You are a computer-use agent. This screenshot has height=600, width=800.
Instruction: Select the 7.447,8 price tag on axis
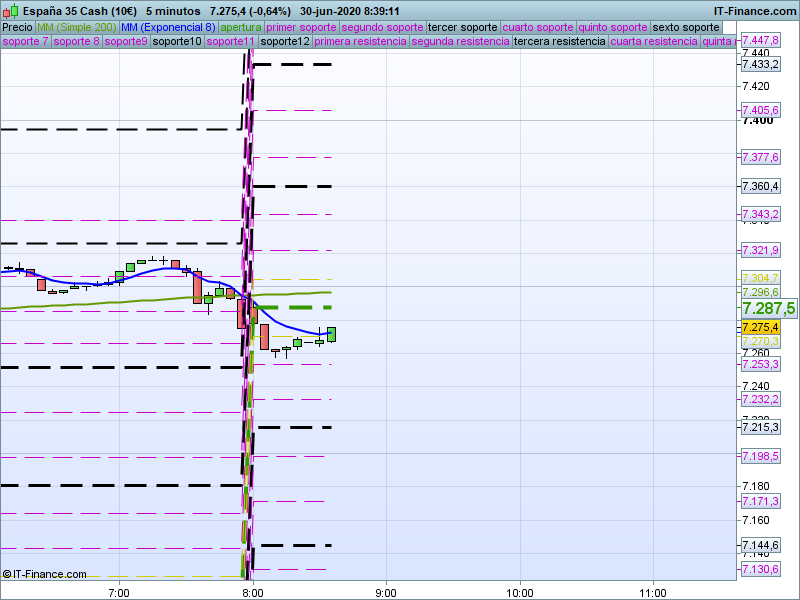(x=760, y=40)
